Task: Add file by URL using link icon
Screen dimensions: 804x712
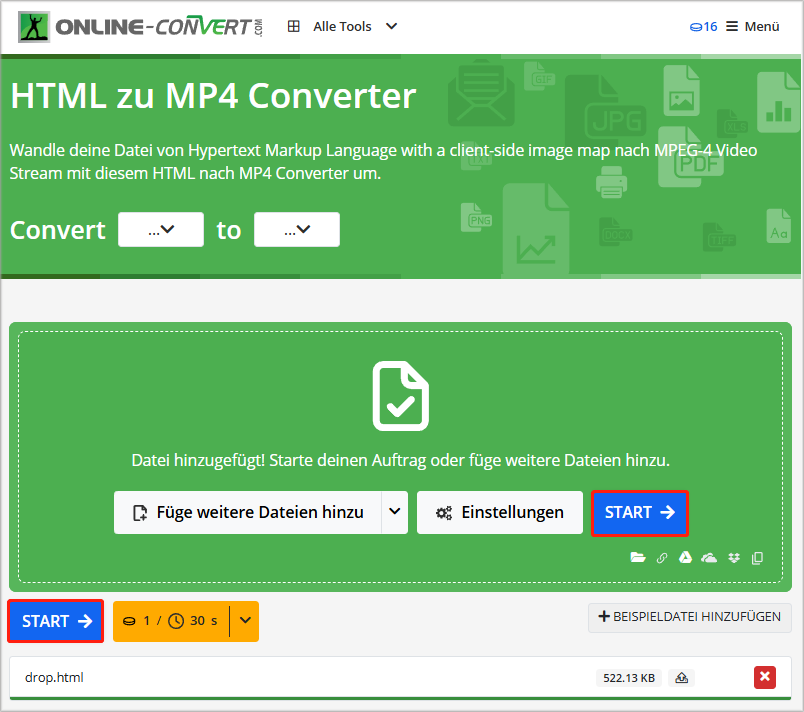Action: tap(662, 558)
